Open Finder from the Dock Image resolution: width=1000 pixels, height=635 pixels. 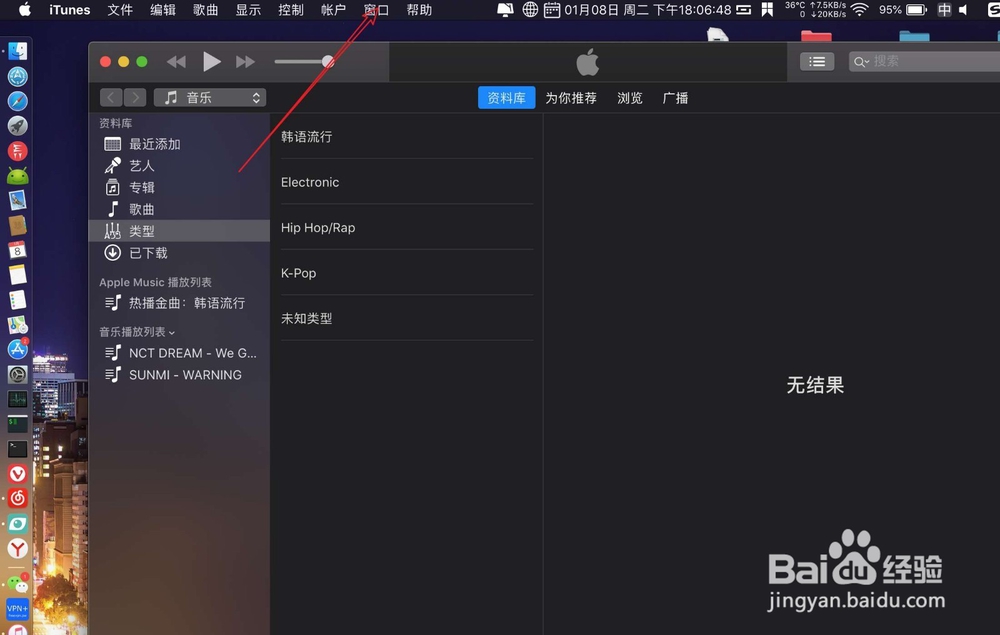pyautogui.click(x=17, y=52)
